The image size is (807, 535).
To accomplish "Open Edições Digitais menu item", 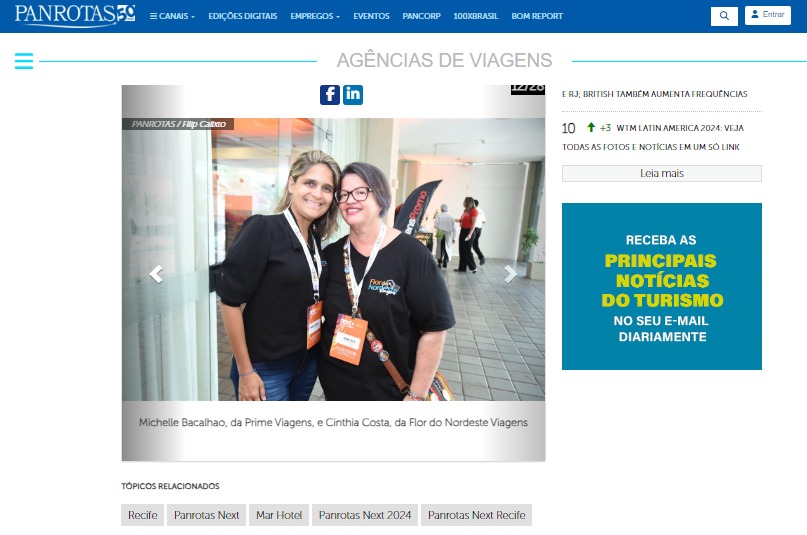I will coord(242,16).
